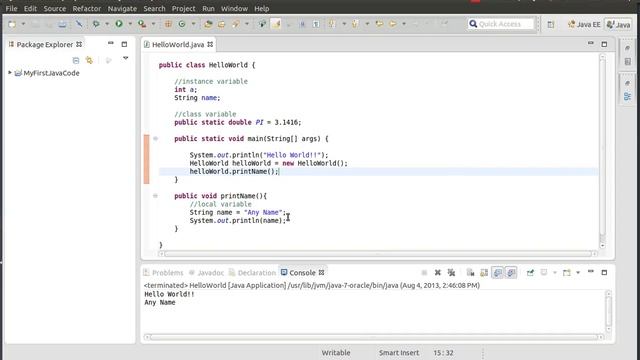
Task: Click in the Quick Access field
Action: tap(501, 24)
